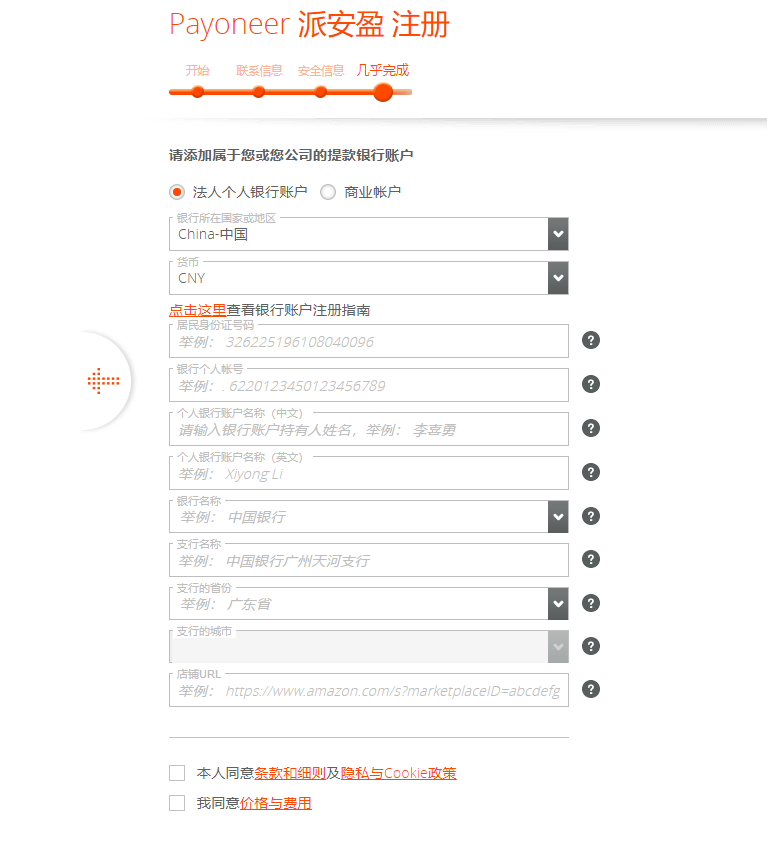The image size is (767, 857).
Task: Open 点击这里 bank registration guide link
Action: click(x=198, y=311)
